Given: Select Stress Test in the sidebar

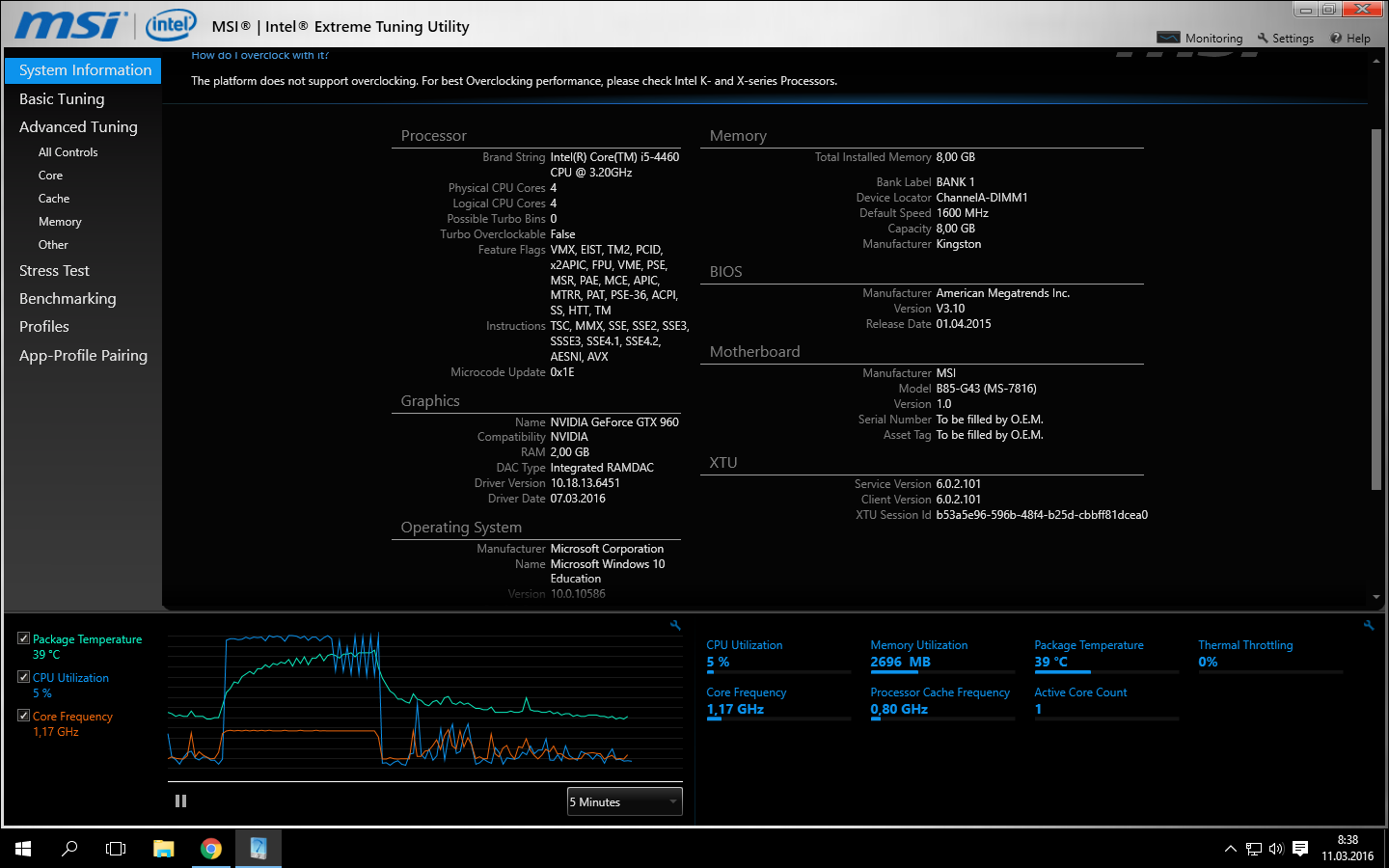Looking at the screenshot, I should (54, 271).
